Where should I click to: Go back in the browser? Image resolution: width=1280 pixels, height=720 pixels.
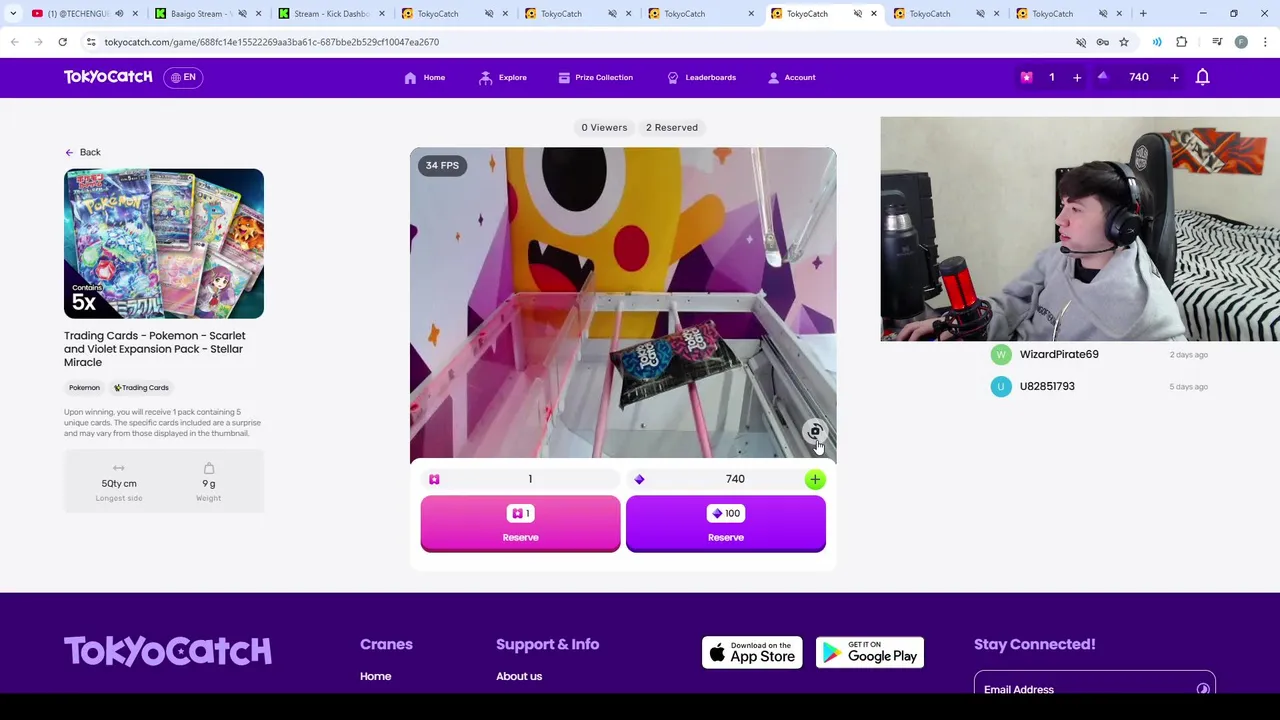pos(15,42)
